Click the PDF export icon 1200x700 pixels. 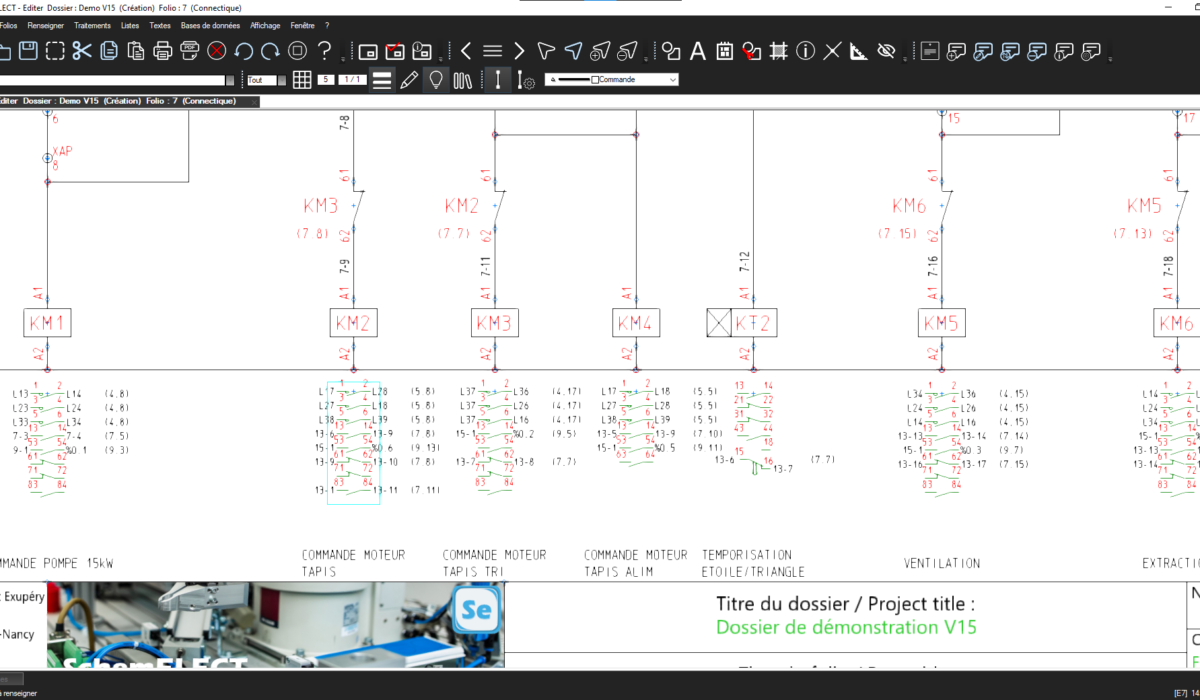190,50
